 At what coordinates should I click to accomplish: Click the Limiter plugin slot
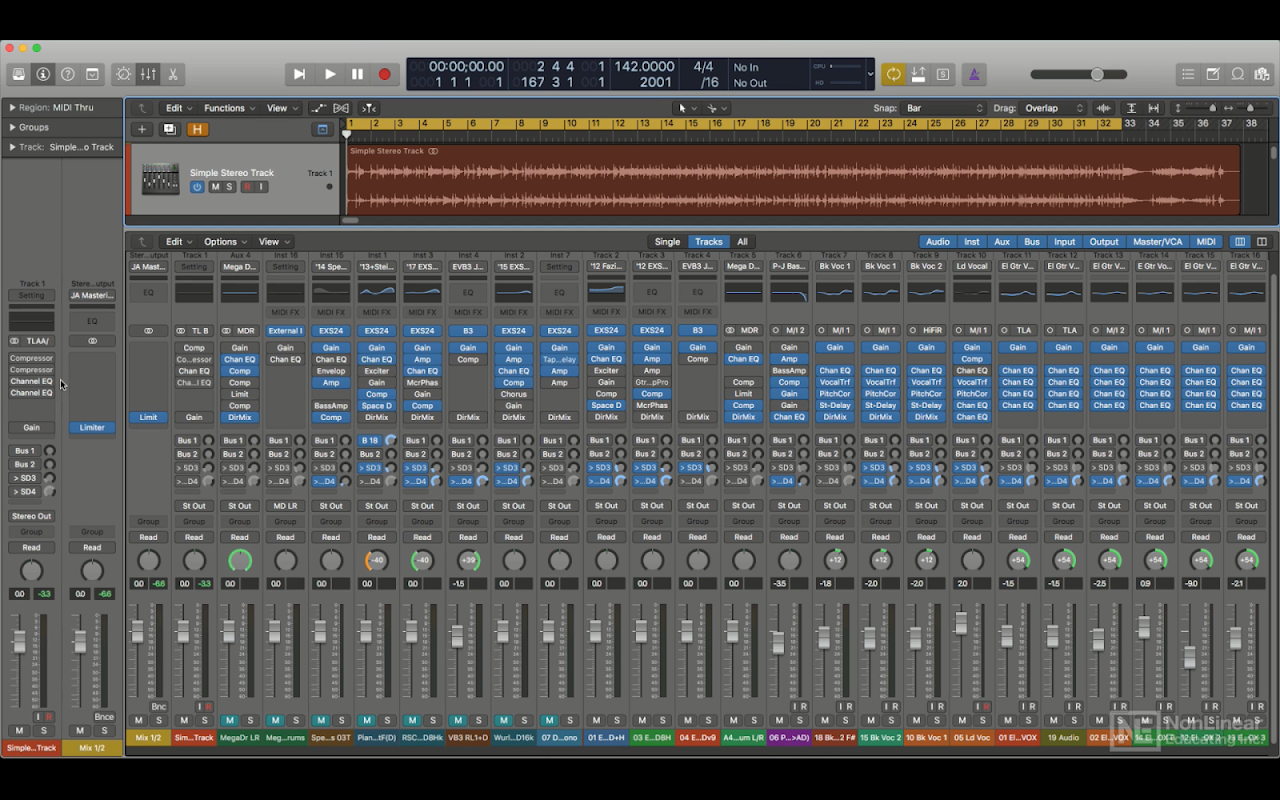coord(92,428)
